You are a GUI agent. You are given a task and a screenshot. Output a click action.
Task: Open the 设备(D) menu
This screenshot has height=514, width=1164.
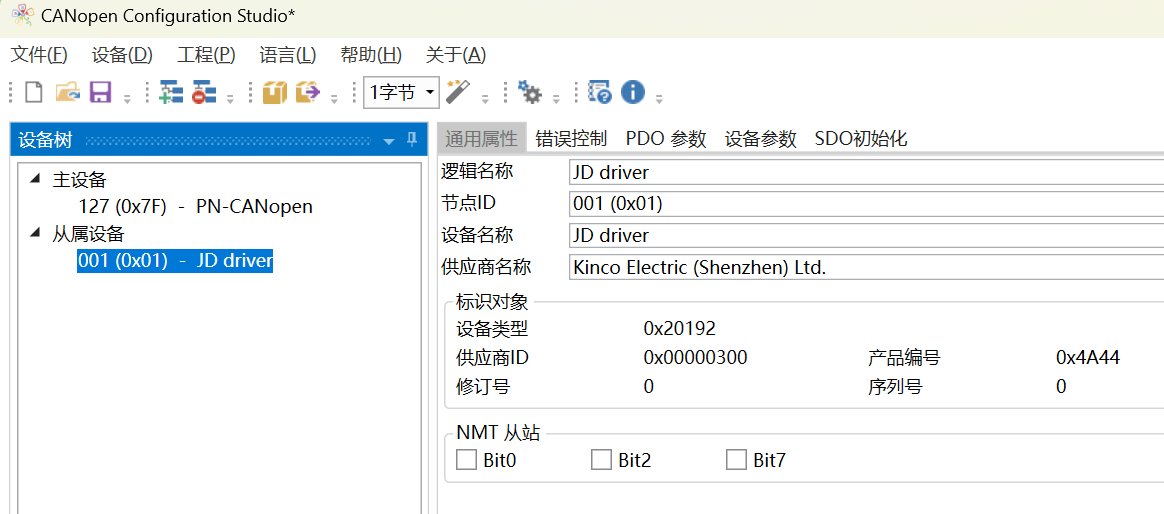tap(122, 55)
